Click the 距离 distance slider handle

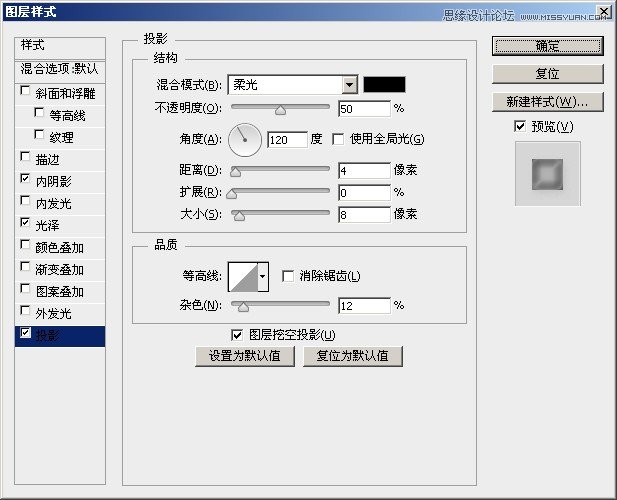click(x=235, y=172)
